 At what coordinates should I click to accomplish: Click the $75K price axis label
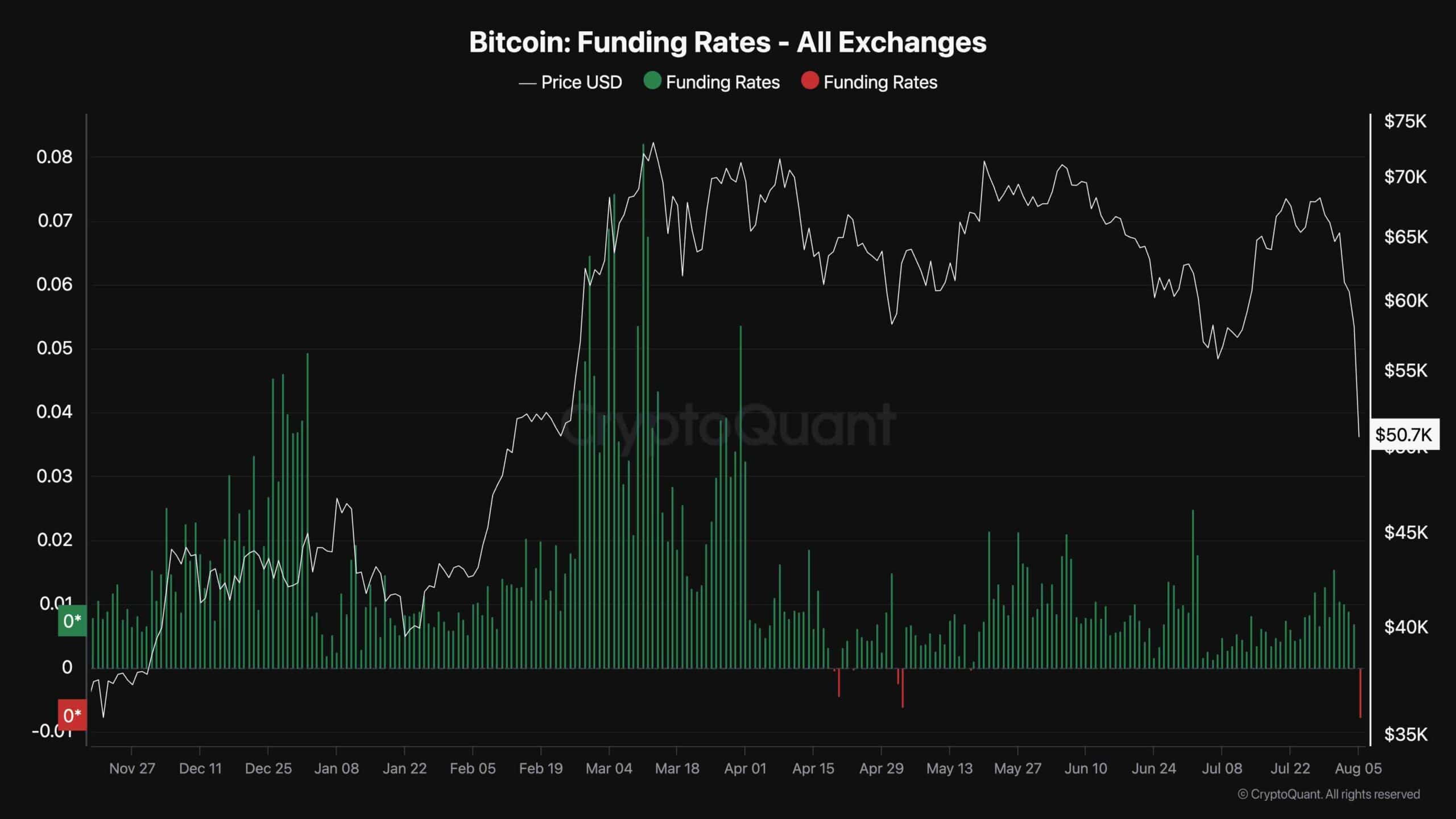tap(1405, 121)
